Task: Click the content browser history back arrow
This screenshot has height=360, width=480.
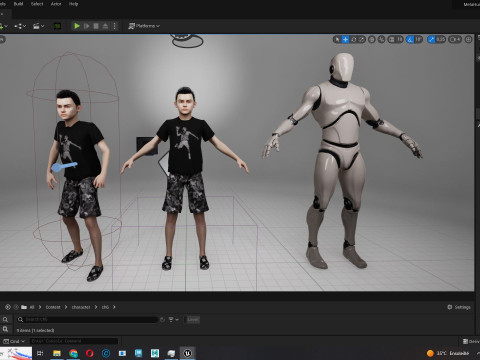Action: click(x=8, y=307)
